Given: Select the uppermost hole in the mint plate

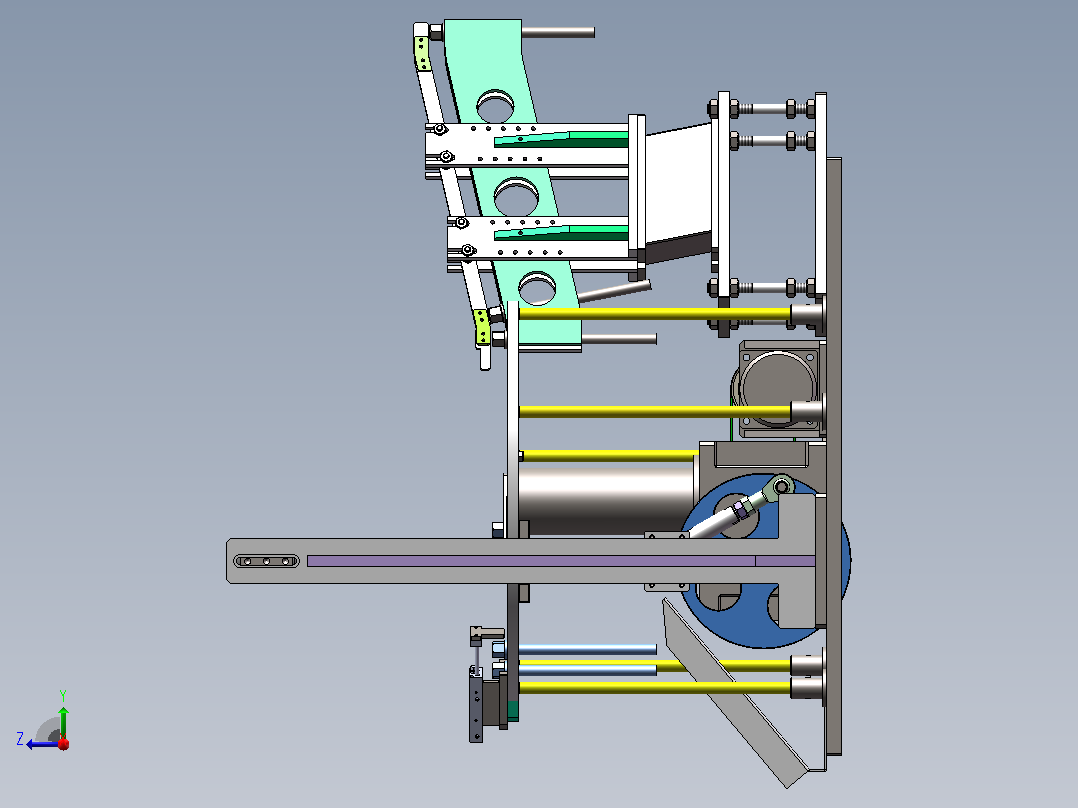Looking at the screenshot, I should point(495,105).
